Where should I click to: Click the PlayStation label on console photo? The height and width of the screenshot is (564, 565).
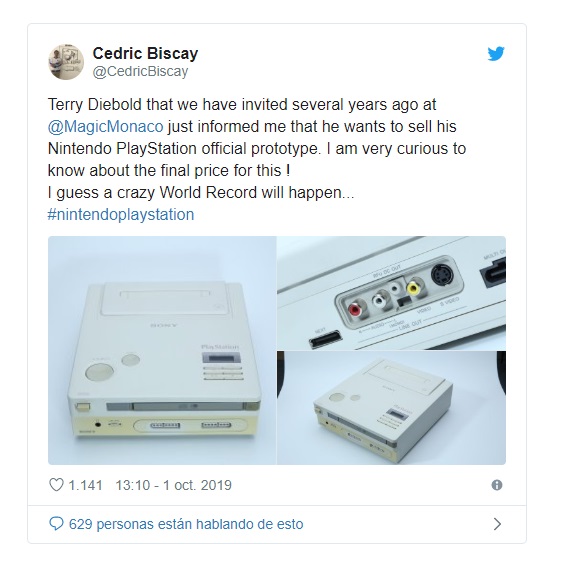click(220, 347)
